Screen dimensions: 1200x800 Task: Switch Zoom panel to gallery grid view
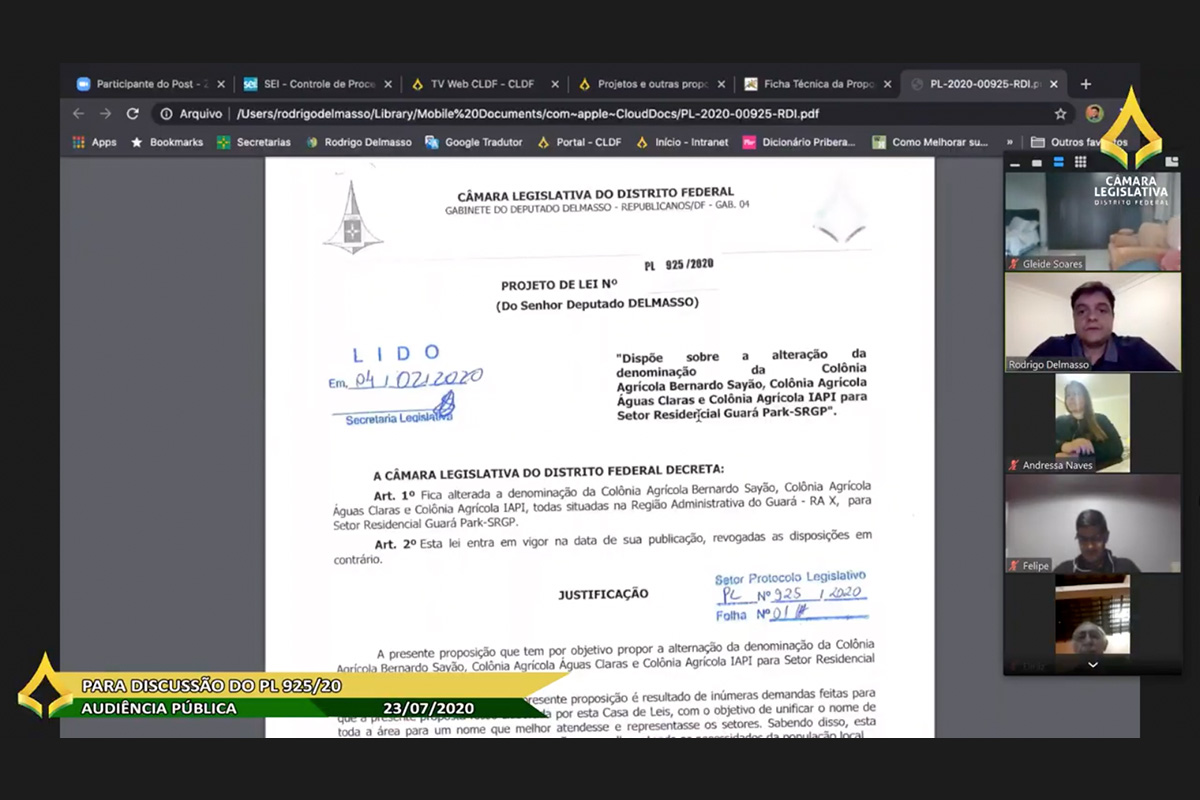1080,162
